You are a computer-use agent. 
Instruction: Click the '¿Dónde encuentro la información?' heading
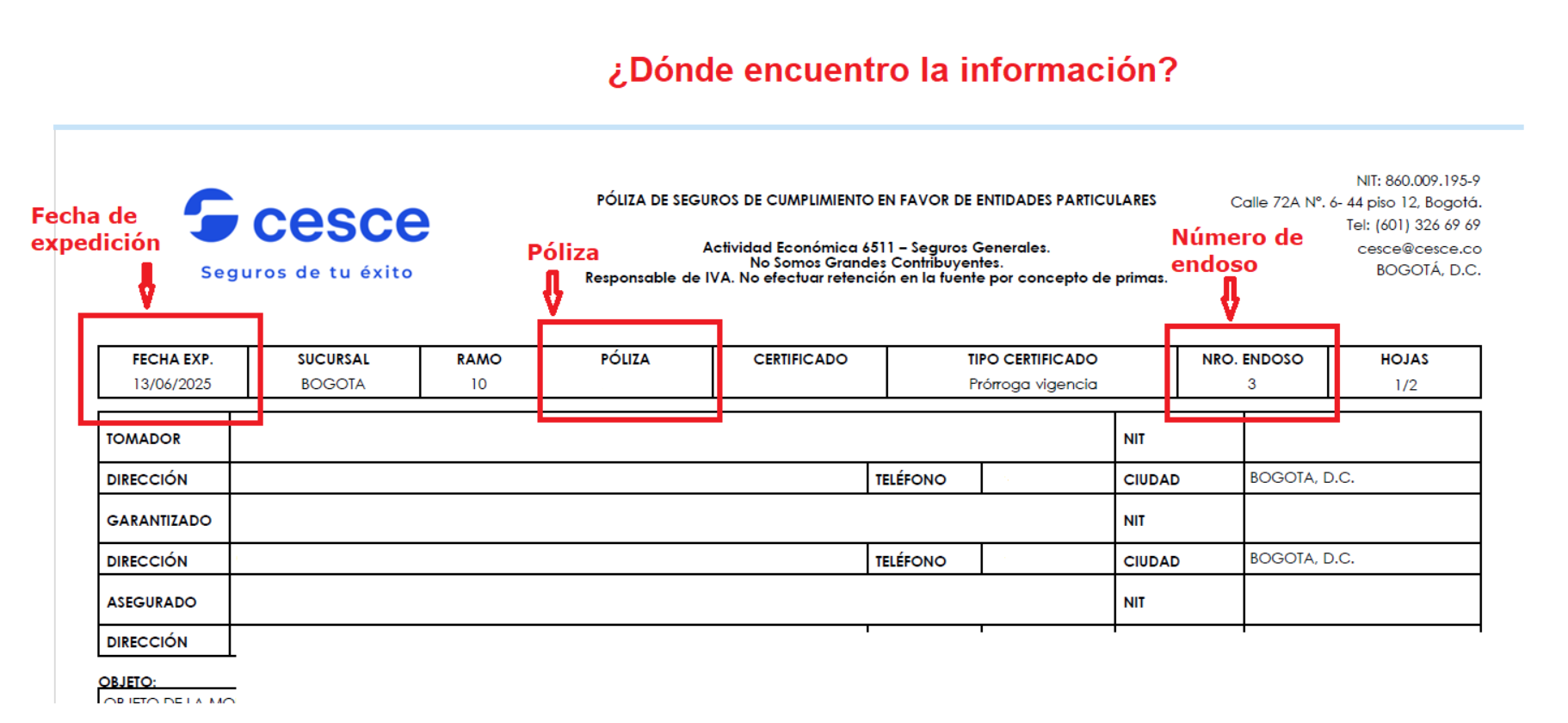(x=892, y=70)
